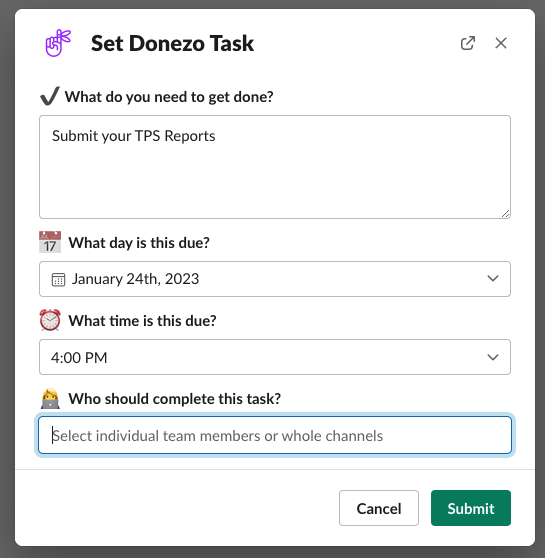The height and width of the screenshot is (558, 545).
Task: Click the 'Set Donezo Task' title
Action: tap(172, 43)
